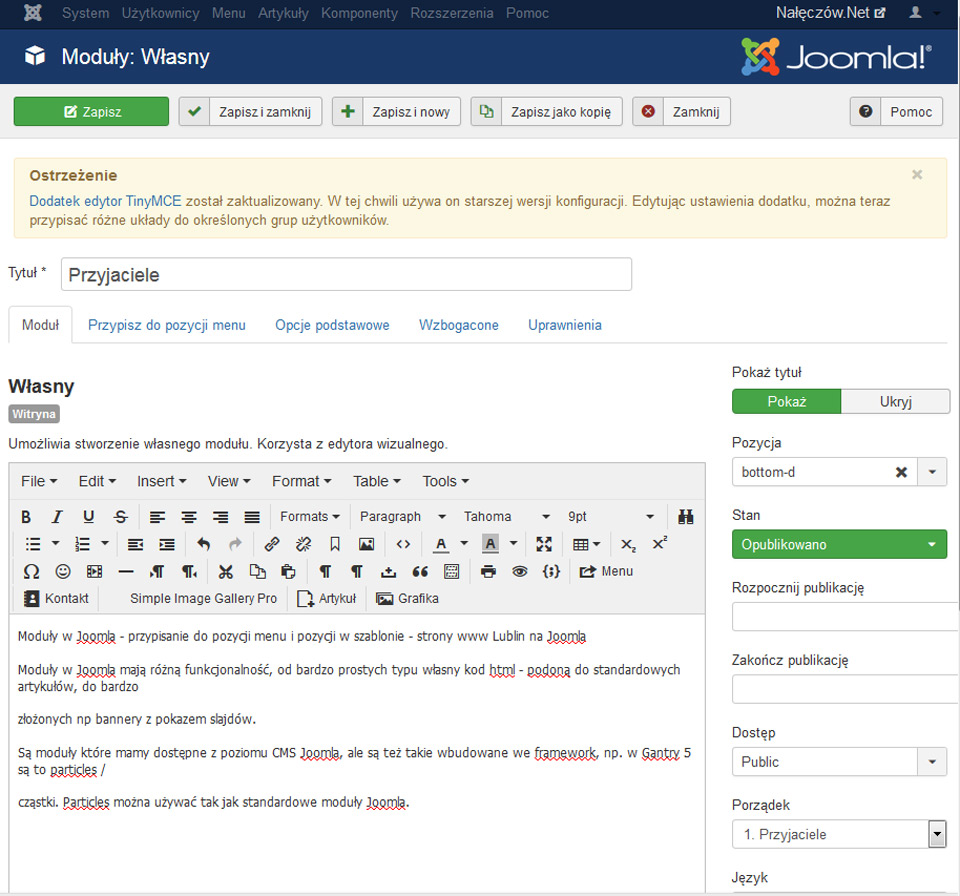Apply text color A button
Screen dimensions: 960x896
[x=441, y=544]
